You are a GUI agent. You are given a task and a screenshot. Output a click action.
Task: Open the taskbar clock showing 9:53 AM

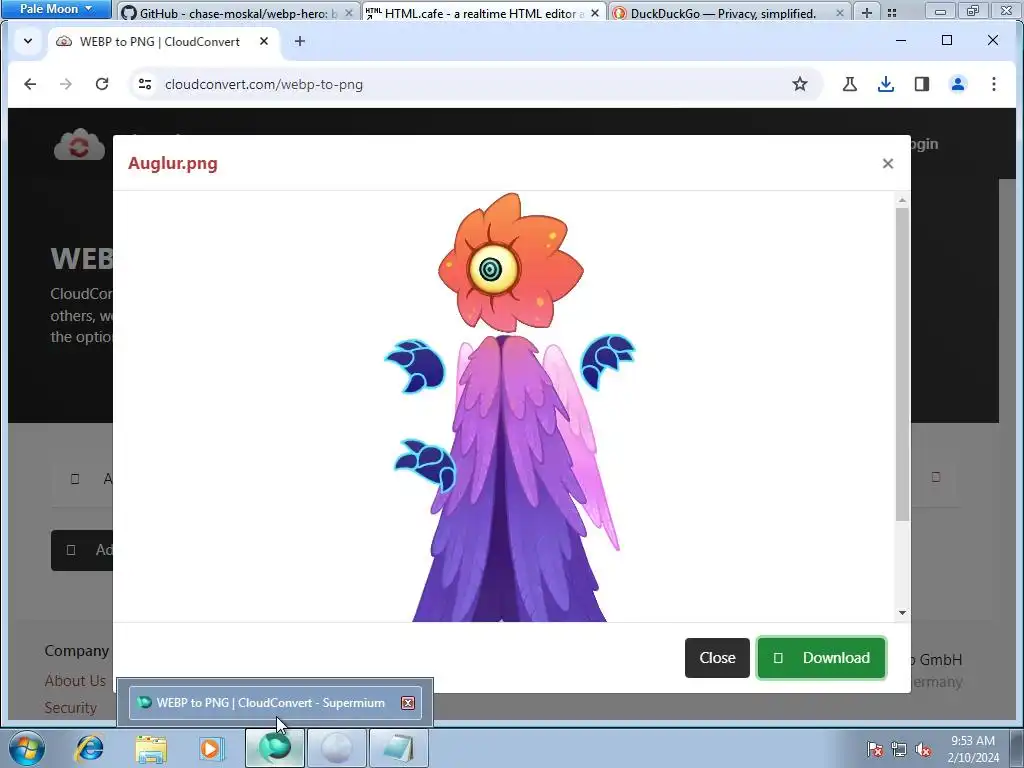[973, 748]
